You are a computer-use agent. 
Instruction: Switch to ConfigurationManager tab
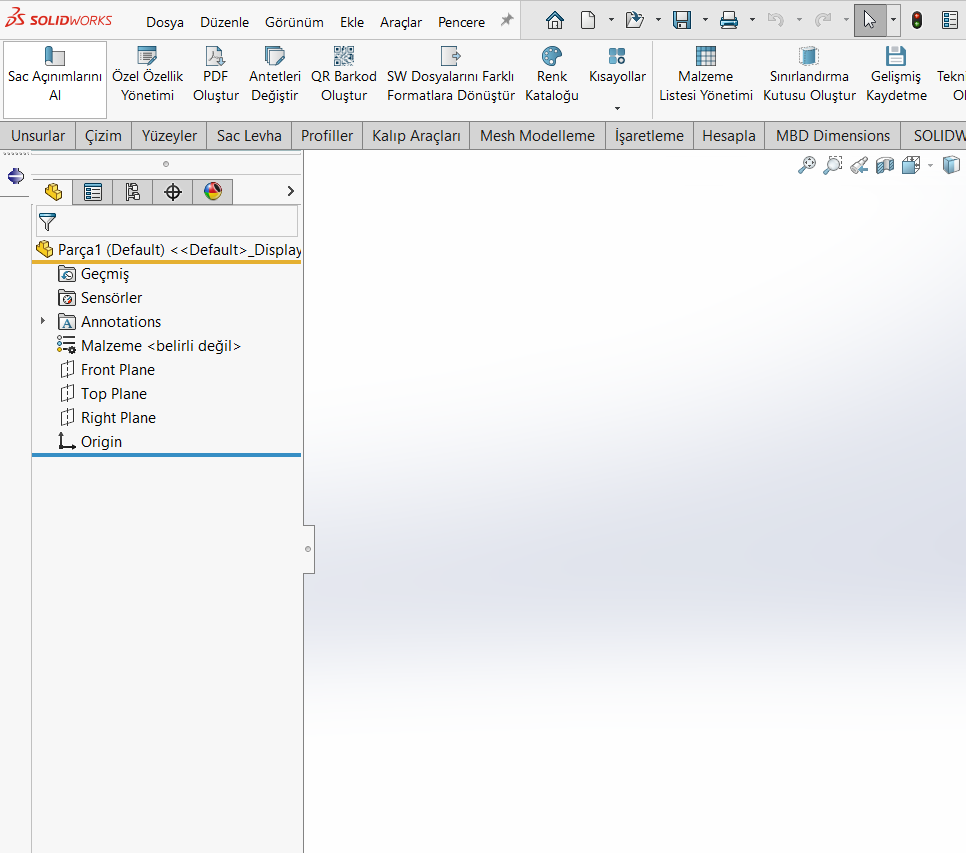(x=132, y=192)
